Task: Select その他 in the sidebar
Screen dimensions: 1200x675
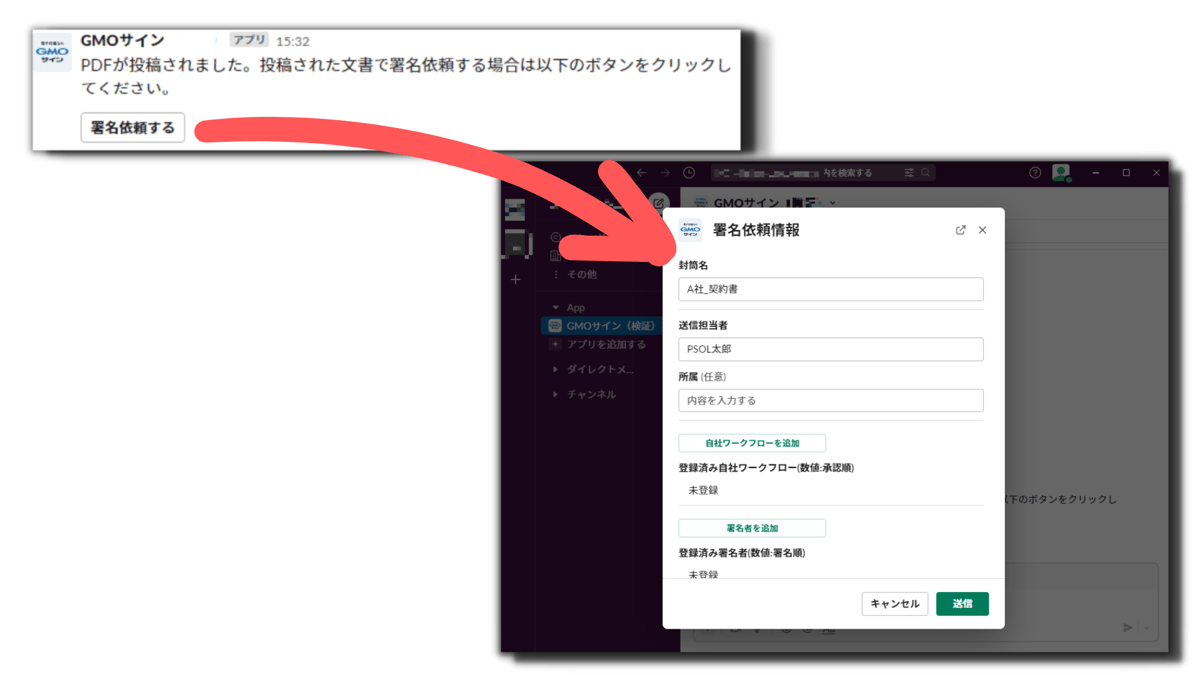Action: (x=580, y=273)
